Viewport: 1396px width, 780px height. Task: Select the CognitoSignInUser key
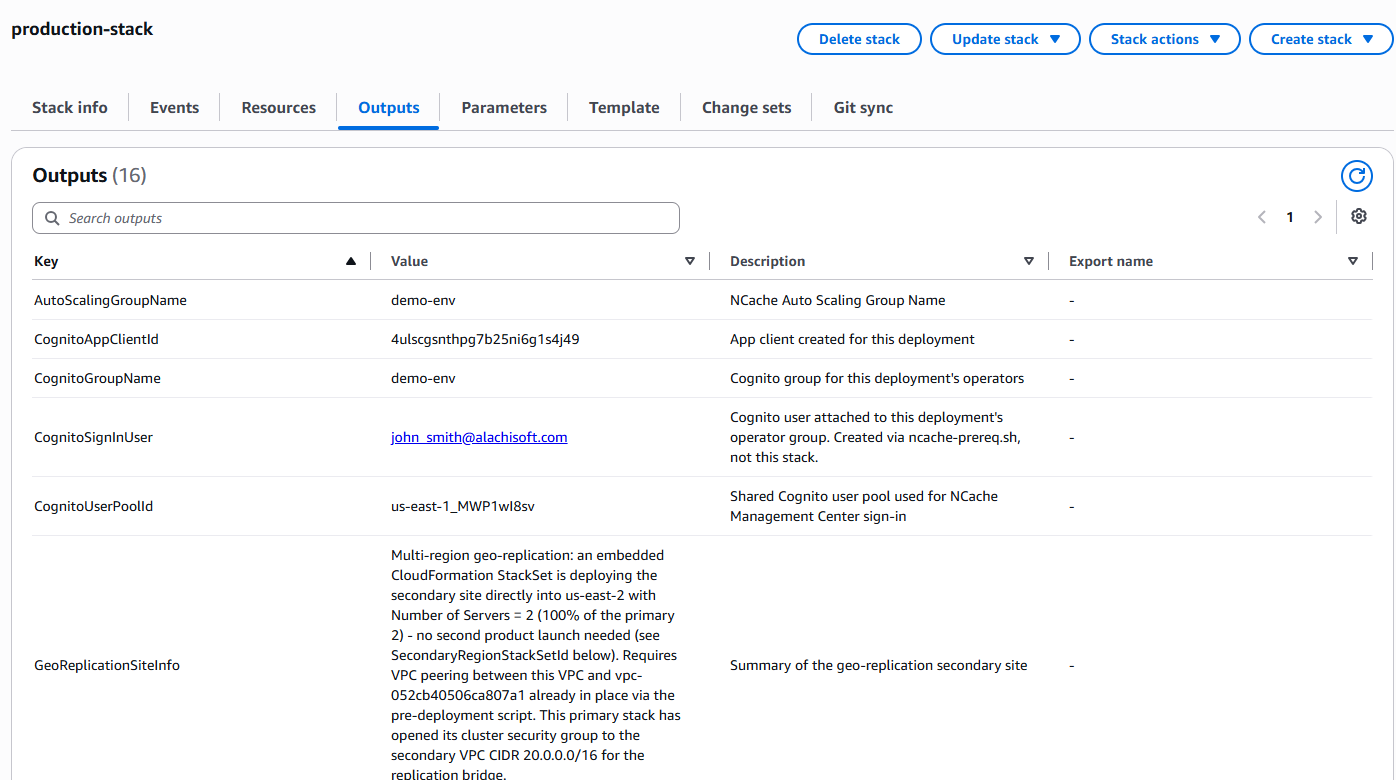pos(93,437)
